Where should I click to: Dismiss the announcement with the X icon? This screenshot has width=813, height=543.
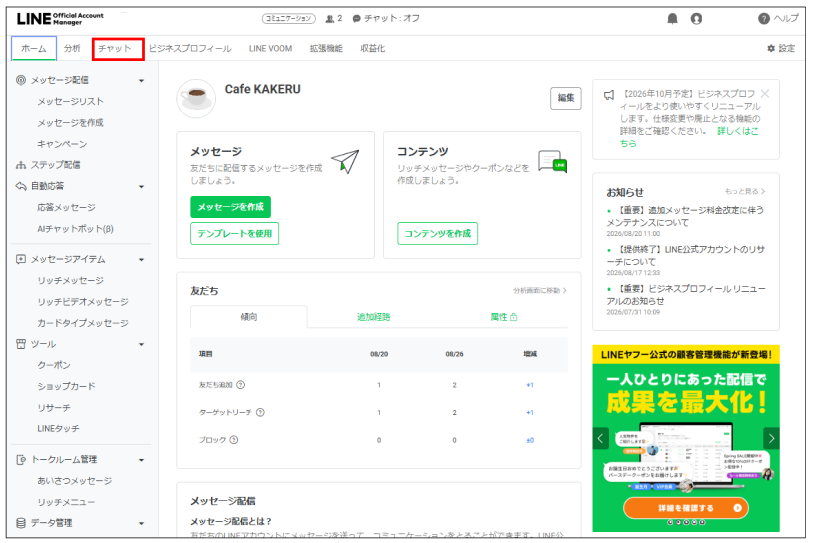(x=765, y=94)
